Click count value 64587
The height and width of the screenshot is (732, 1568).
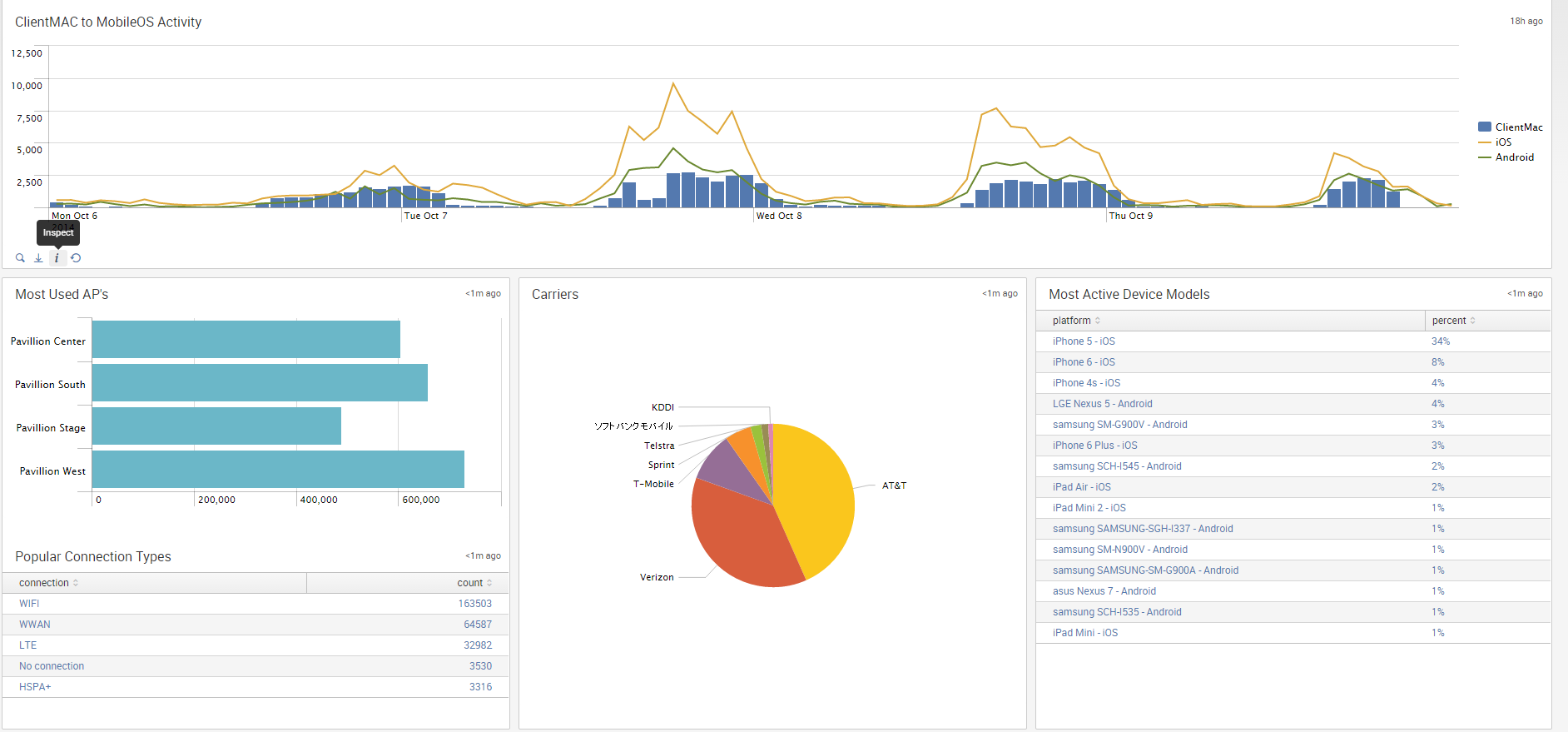click(478, 625)
